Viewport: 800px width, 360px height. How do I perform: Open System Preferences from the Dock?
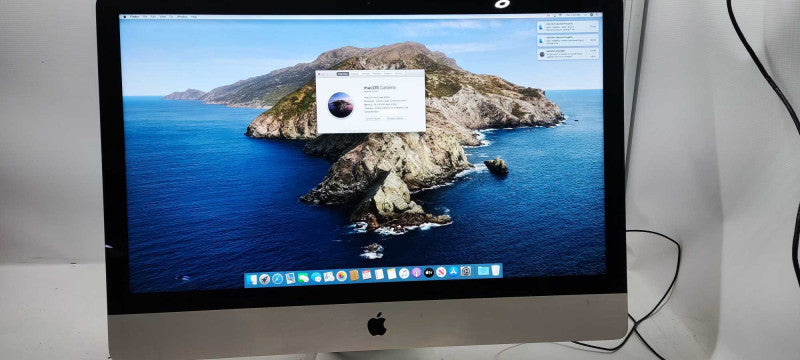pos(466,271)
